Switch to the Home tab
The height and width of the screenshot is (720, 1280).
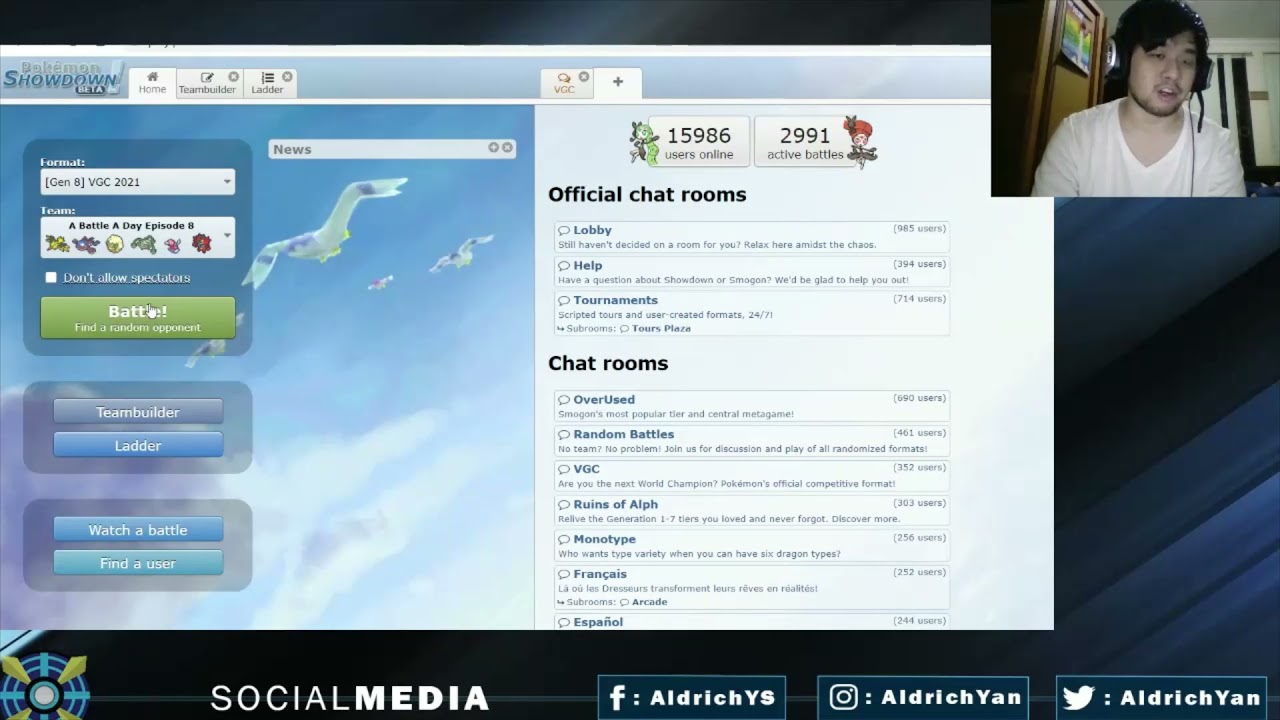pos(152,83)
